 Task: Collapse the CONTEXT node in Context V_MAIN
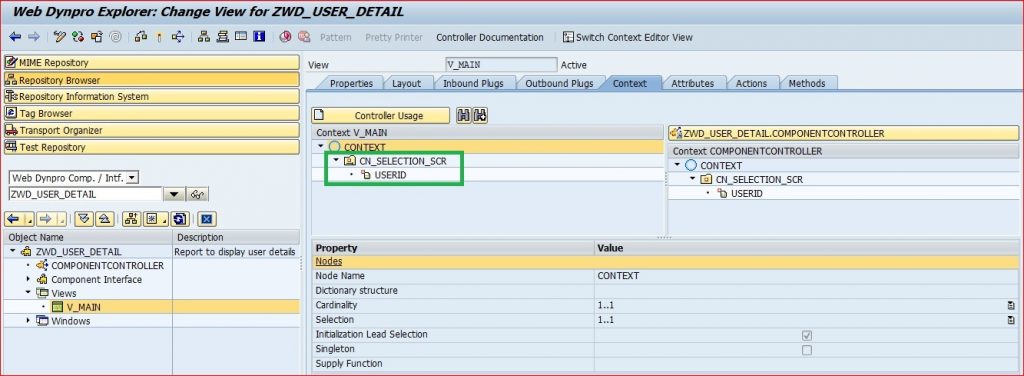321,147
